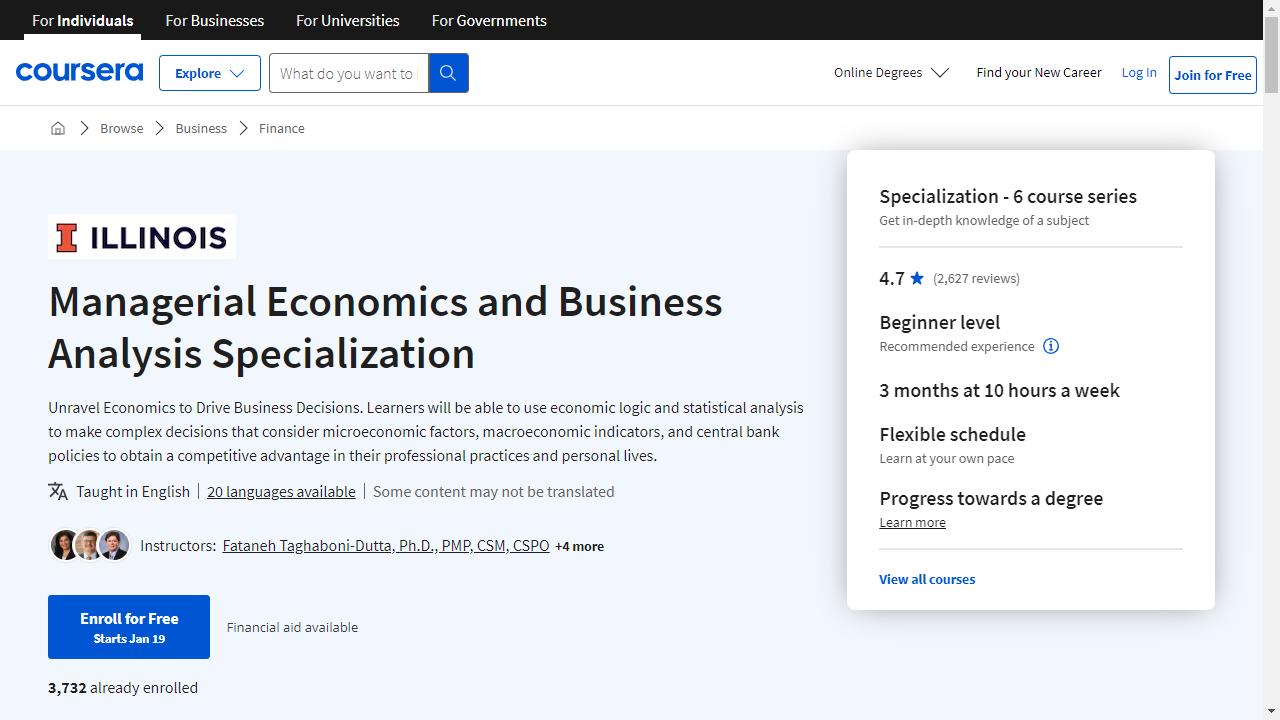The width and height of the screenshot is (1280, 720).
Task: Click the scrollbar up arrow
Action: tap(1271, 8)
